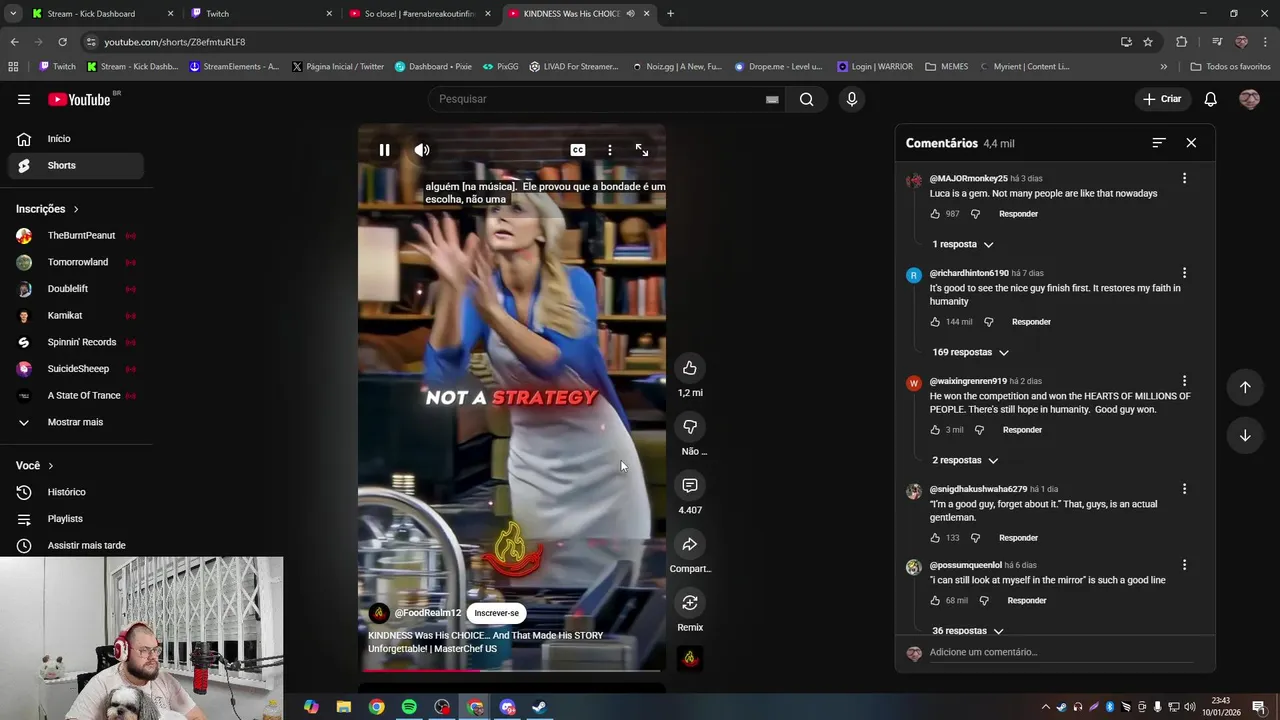
Task: Open Steam from the taskbar
Action: click(x=538, y=707)
